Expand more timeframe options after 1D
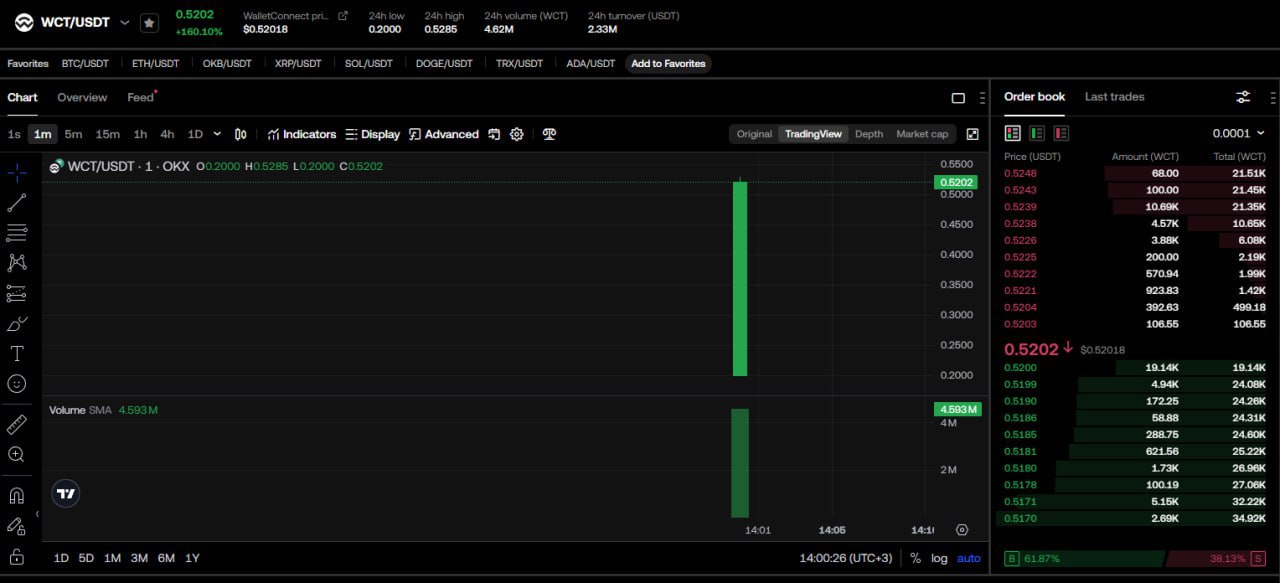1280x583 pixels. coord(218,134)
